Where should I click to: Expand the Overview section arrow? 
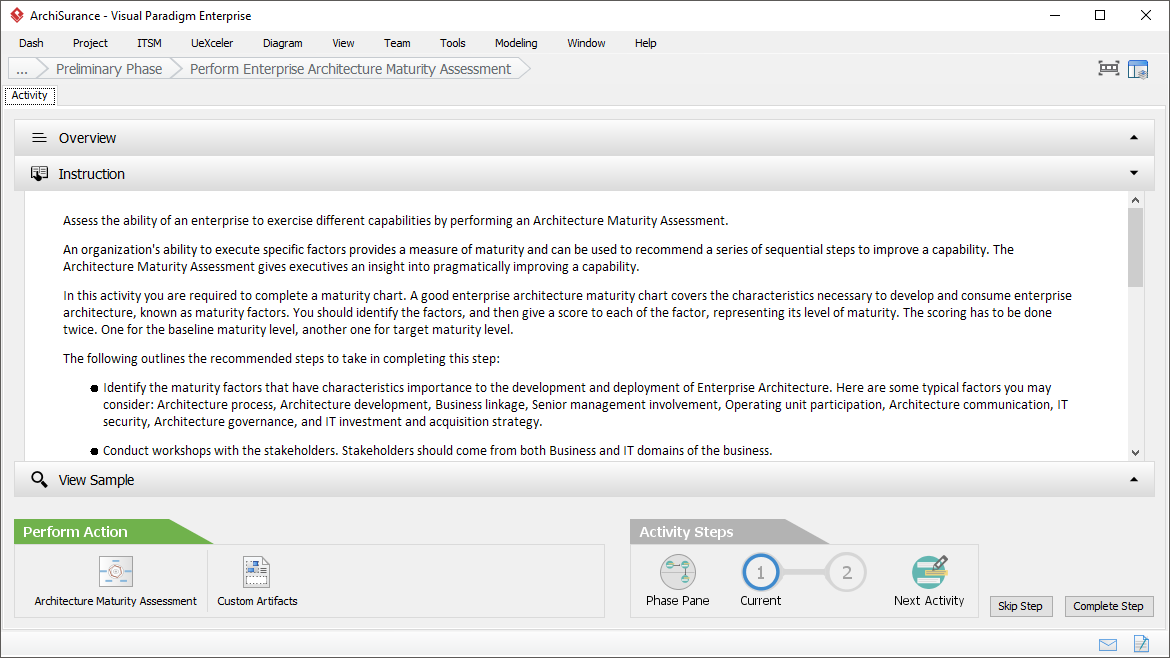[x=1133, y=137]
